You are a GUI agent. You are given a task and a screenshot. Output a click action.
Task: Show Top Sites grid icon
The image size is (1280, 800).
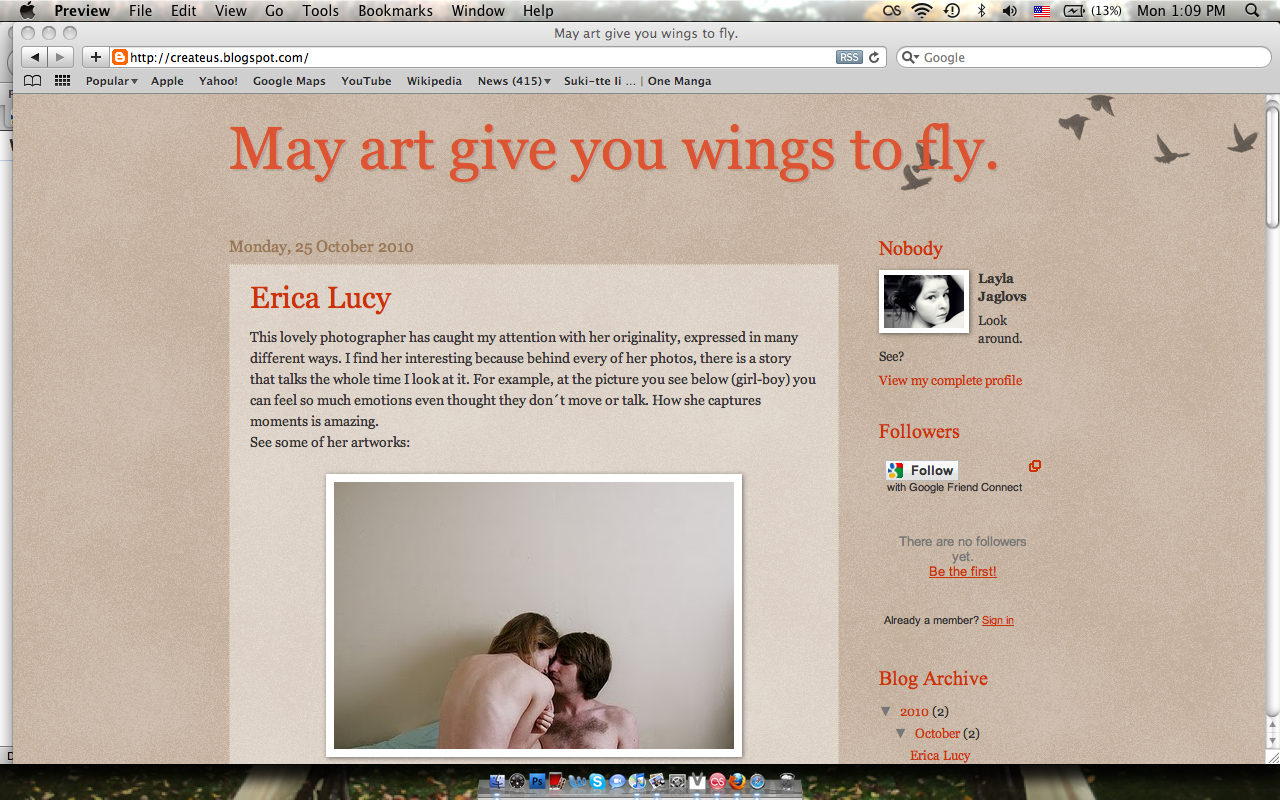pyautogui.click(x=62, y=81)
